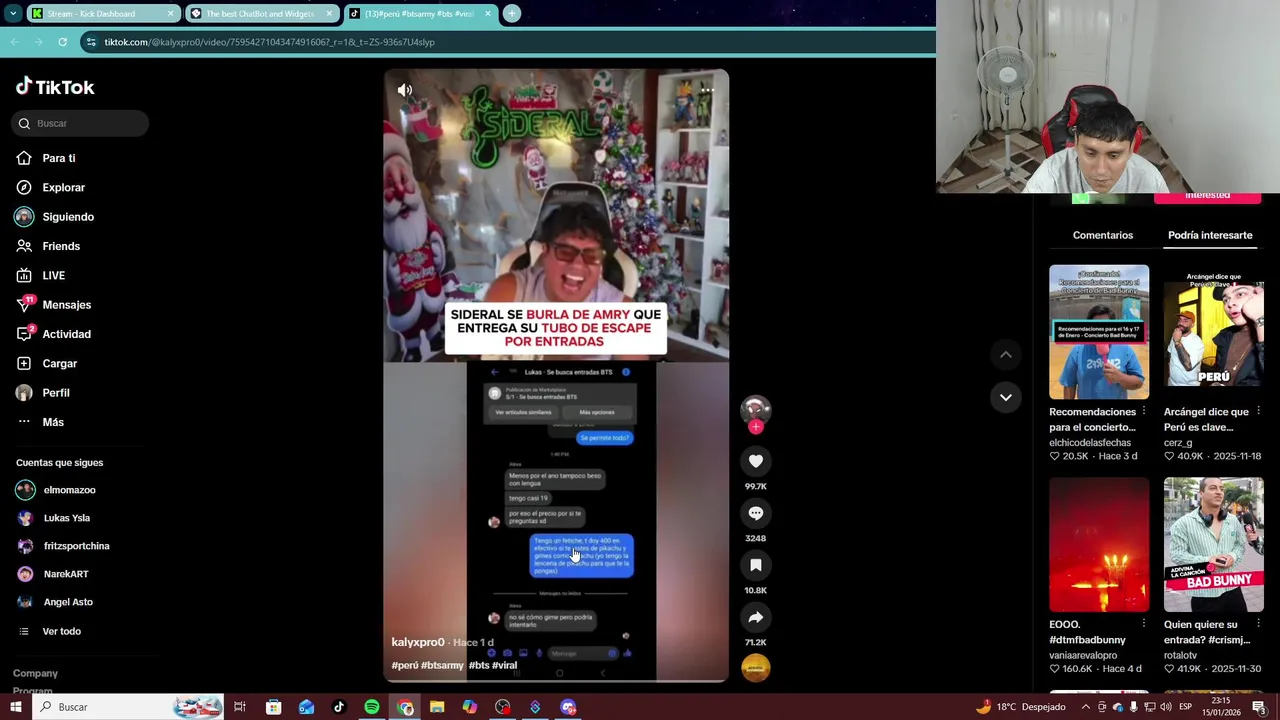Go back in browser history
Viewport: 1280px width, 720px height.
point(14,42)
